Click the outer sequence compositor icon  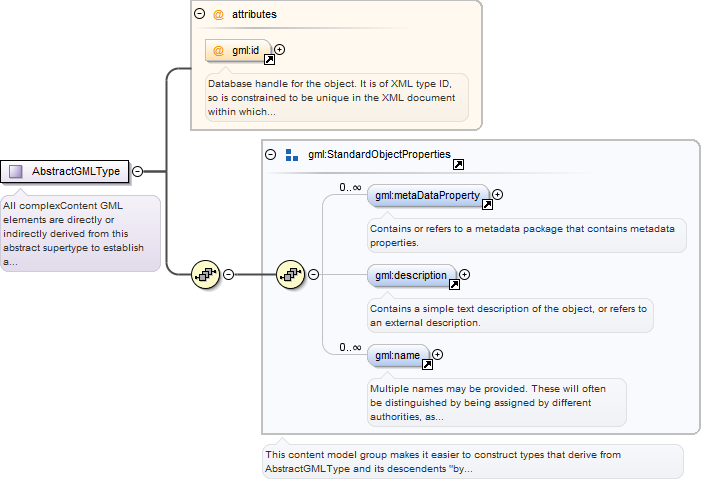tap(205, 274)
